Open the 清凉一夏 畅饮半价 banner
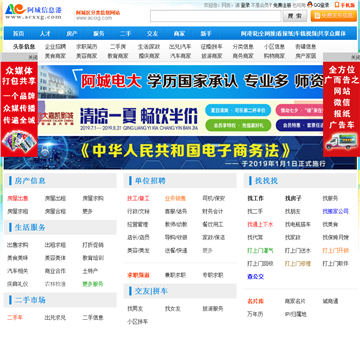 pos(180,117)
